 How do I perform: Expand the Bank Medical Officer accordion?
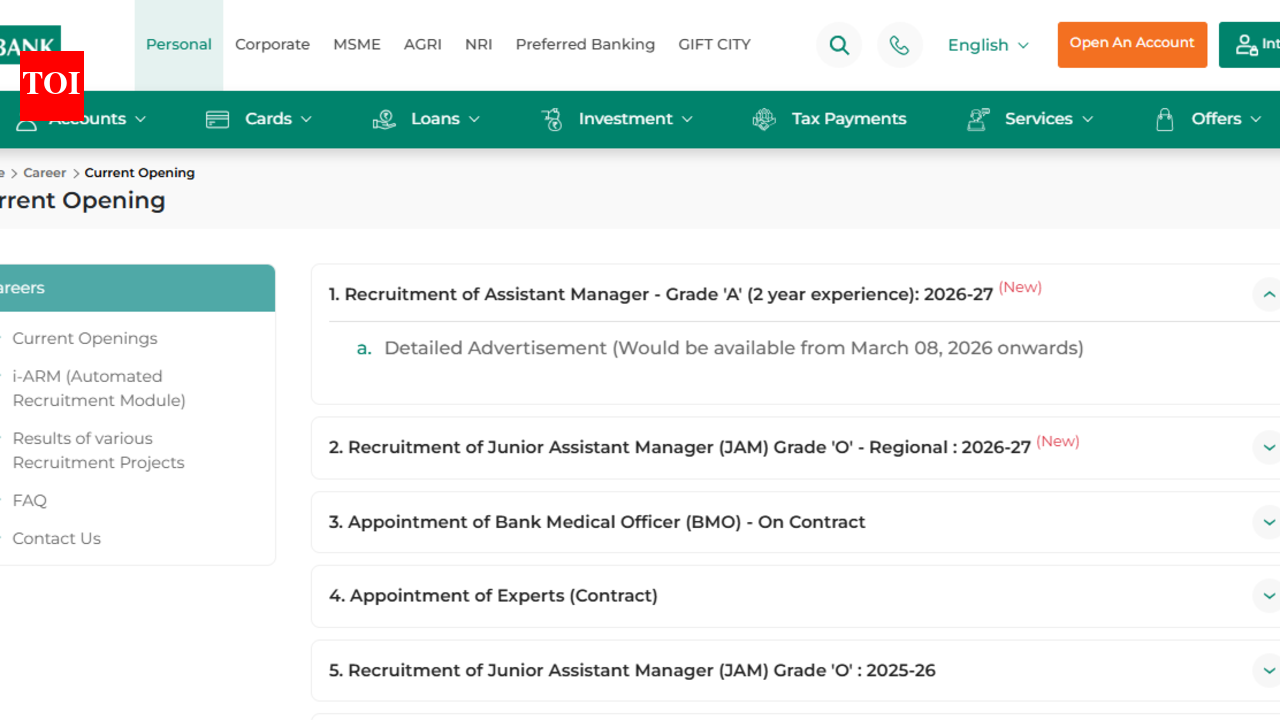tap(1268, 521)
